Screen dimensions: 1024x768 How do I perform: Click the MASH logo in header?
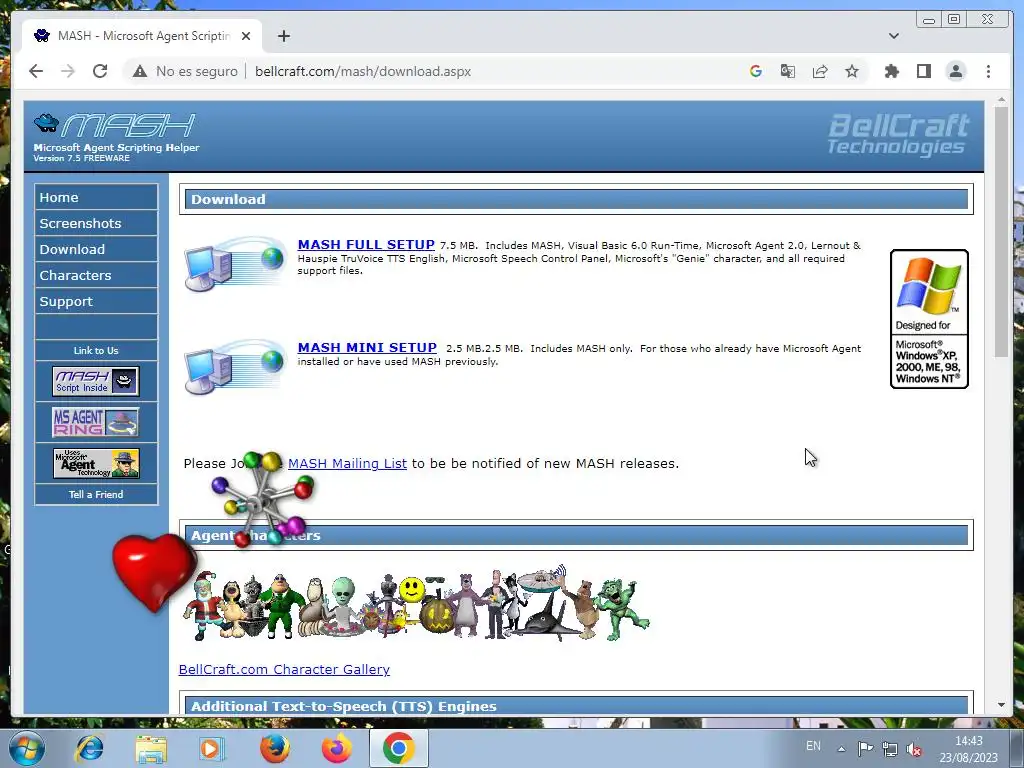(x=115, y=137)
